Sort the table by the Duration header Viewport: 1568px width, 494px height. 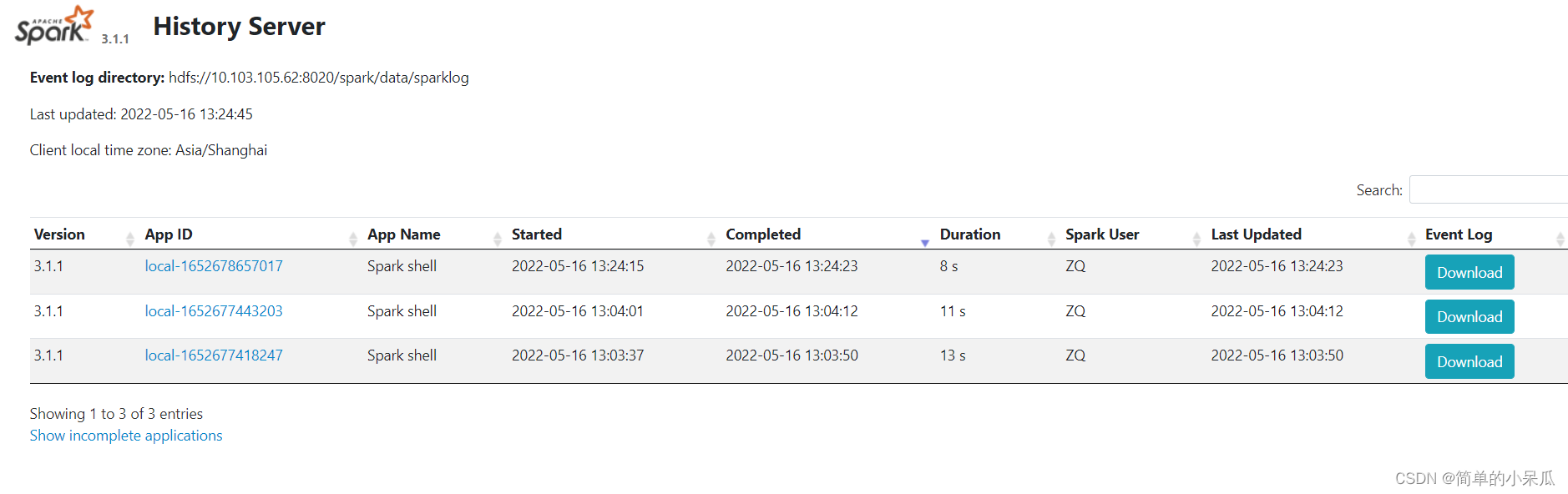coord(969,234)
